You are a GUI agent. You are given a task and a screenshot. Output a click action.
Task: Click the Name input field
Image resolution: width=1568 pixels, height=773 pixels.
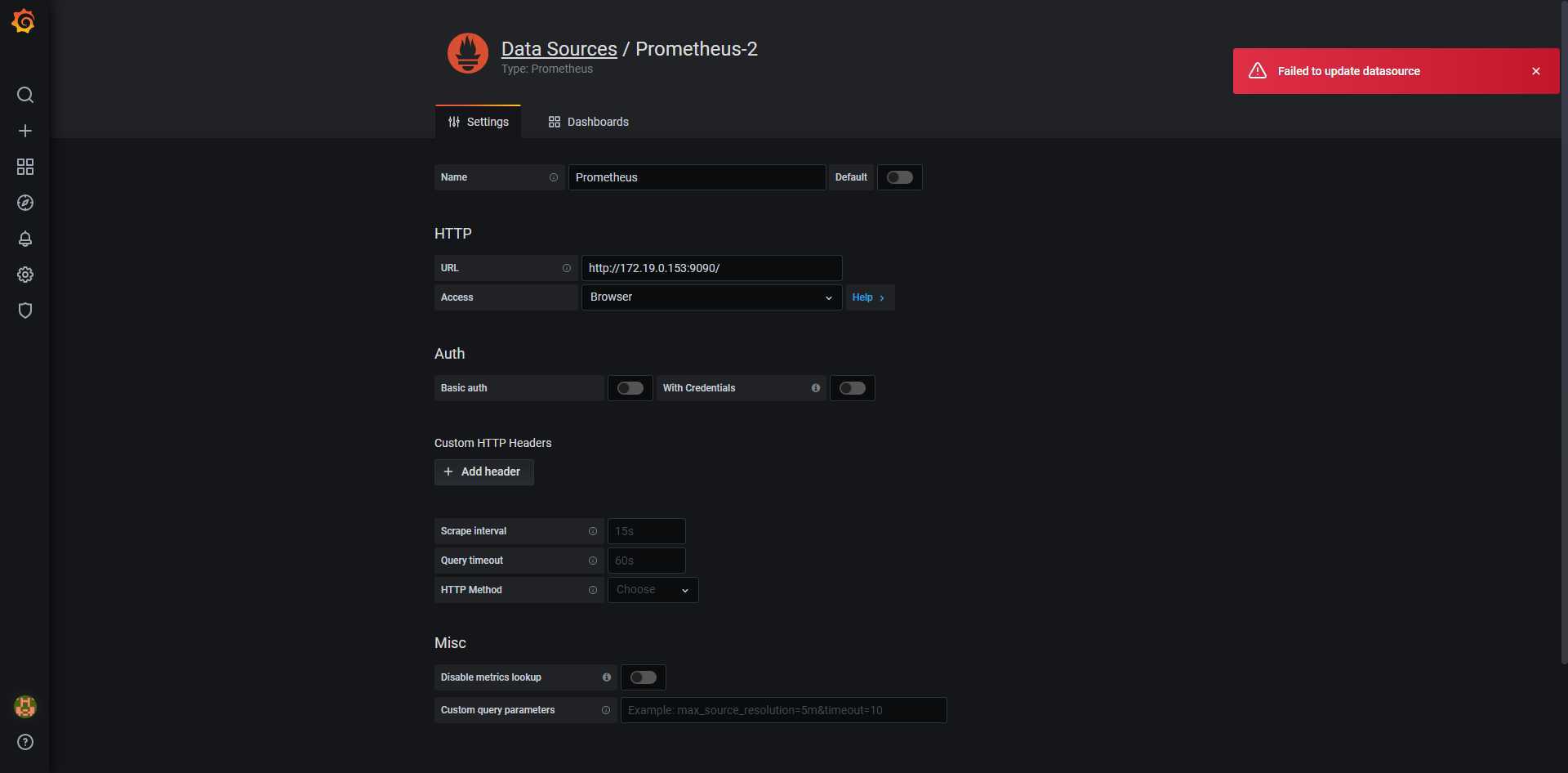click(697, 177)
